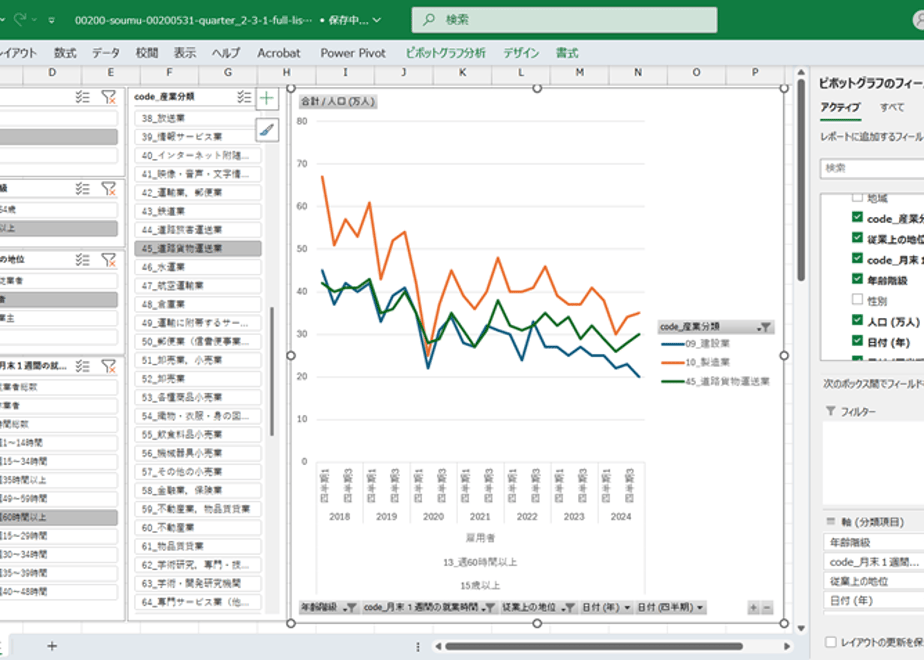Switch to the 表示 ribbon tab
This screenshot has width=924, height=660.
pyautogui.click(x=184, y=53)
